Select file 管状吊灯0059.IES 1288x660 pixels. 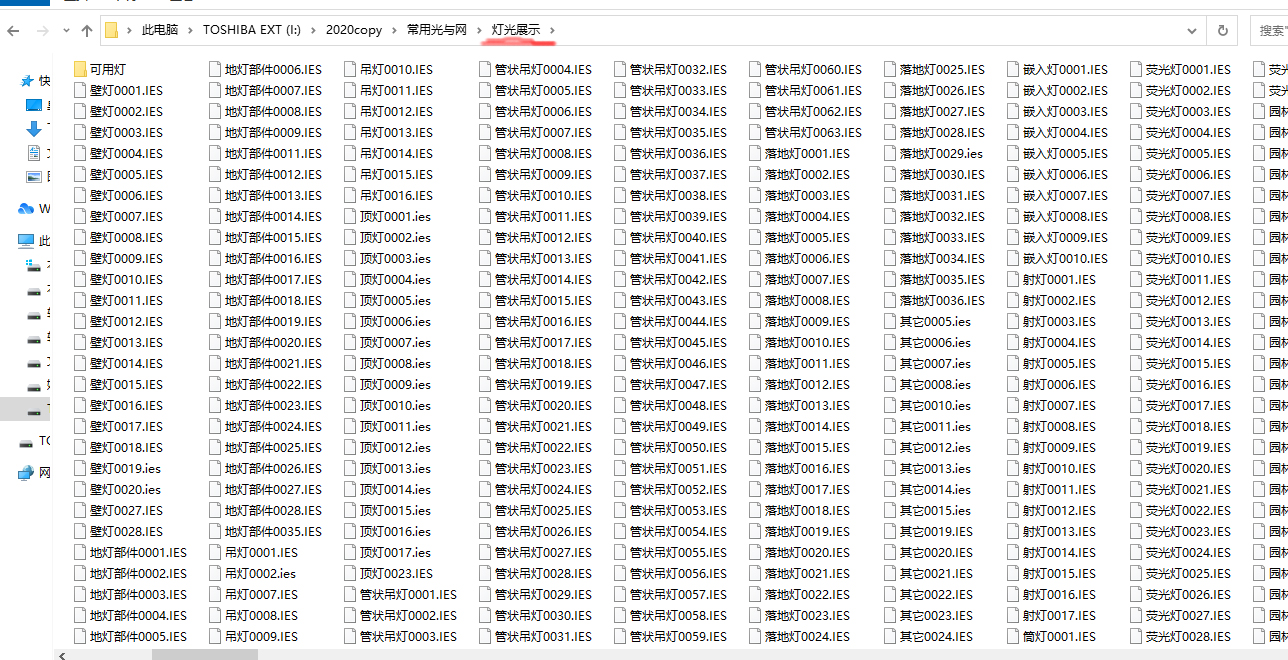pos(671,636)
